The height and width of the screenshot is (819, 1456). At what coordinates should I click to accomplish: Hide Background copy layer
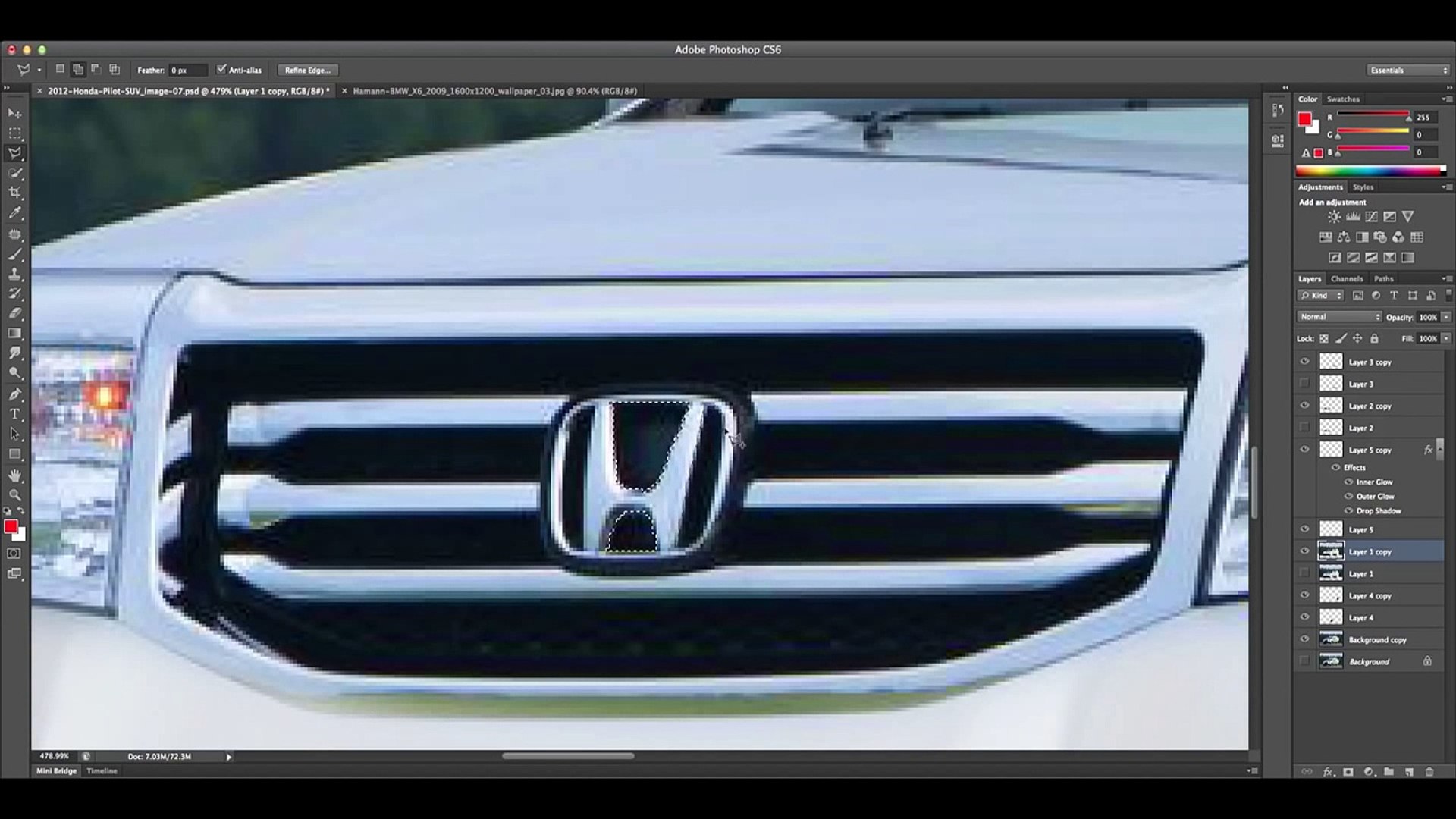click(x=1304, y=639)
